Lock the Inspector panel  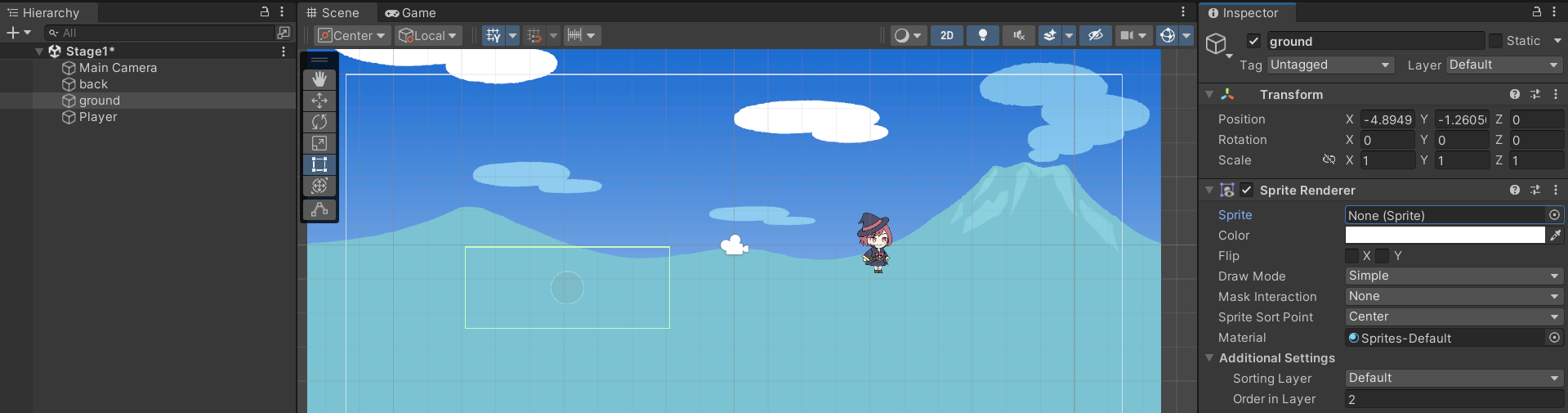click(1537, 11)
